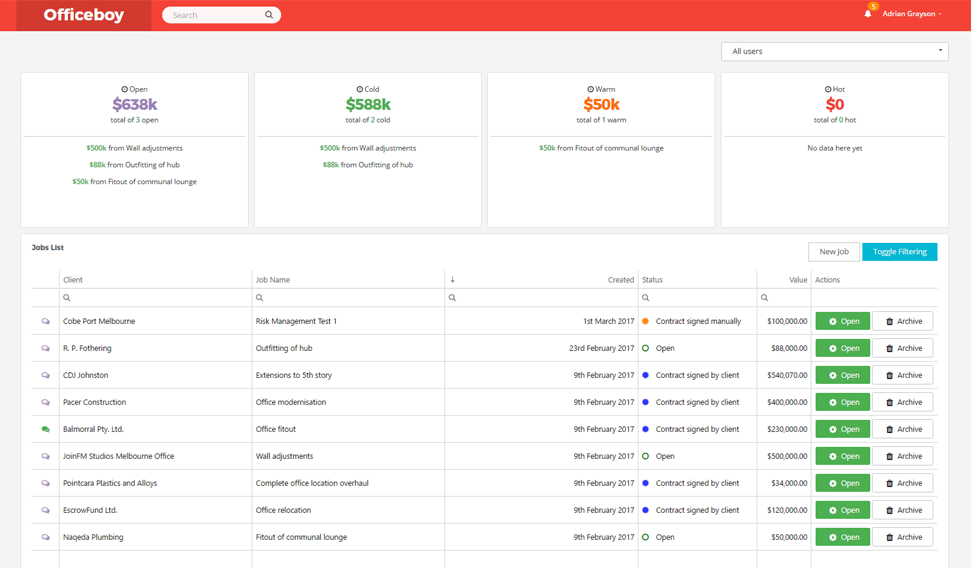Click the $638k open total

point(134,105)
